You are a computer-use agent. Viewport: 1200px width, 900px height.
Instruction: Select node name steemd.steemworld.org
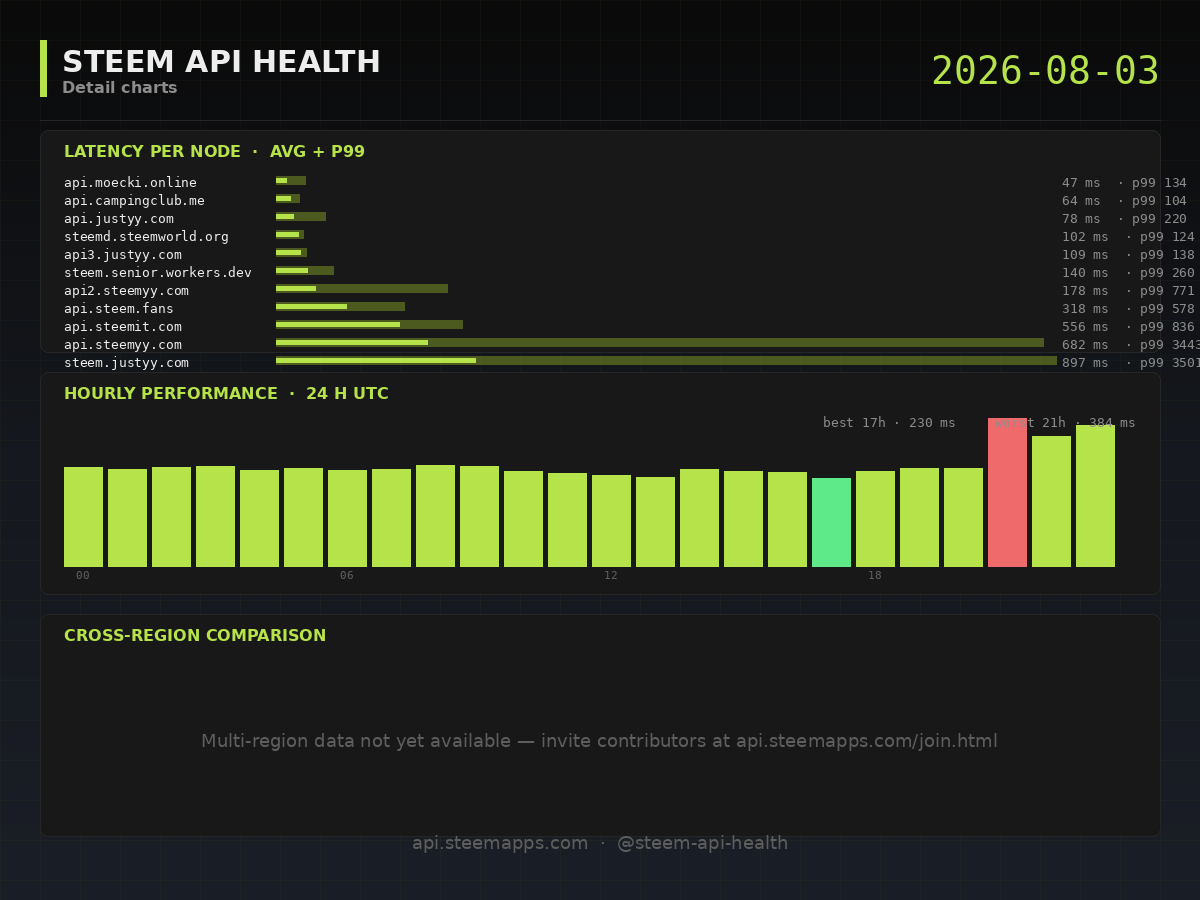coord(146,237)
